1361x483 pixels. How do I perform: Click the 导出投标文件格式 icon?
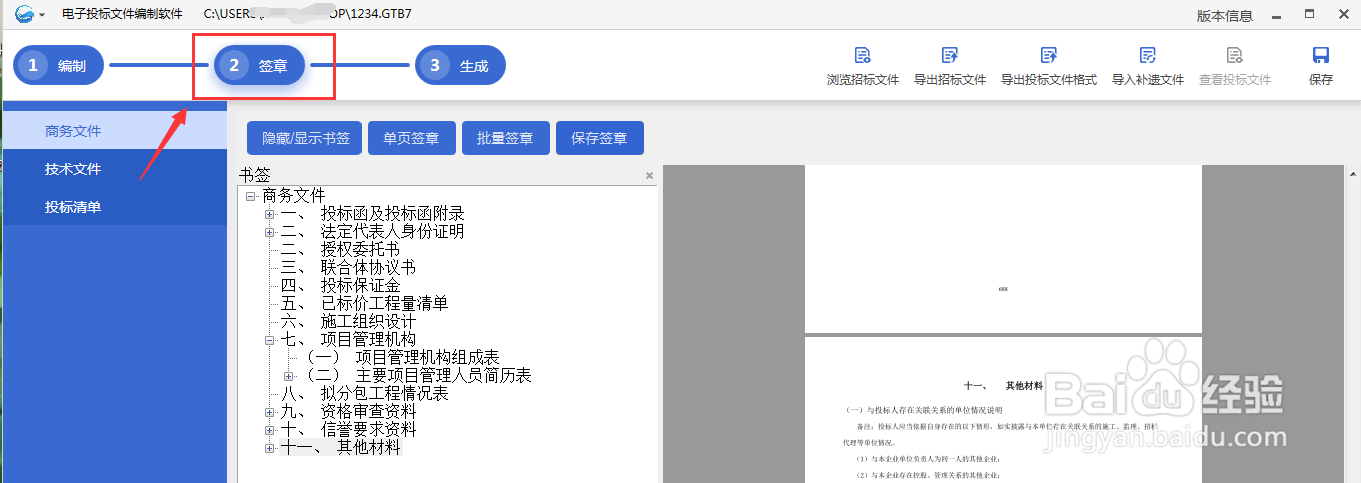tap(1048, 56)
